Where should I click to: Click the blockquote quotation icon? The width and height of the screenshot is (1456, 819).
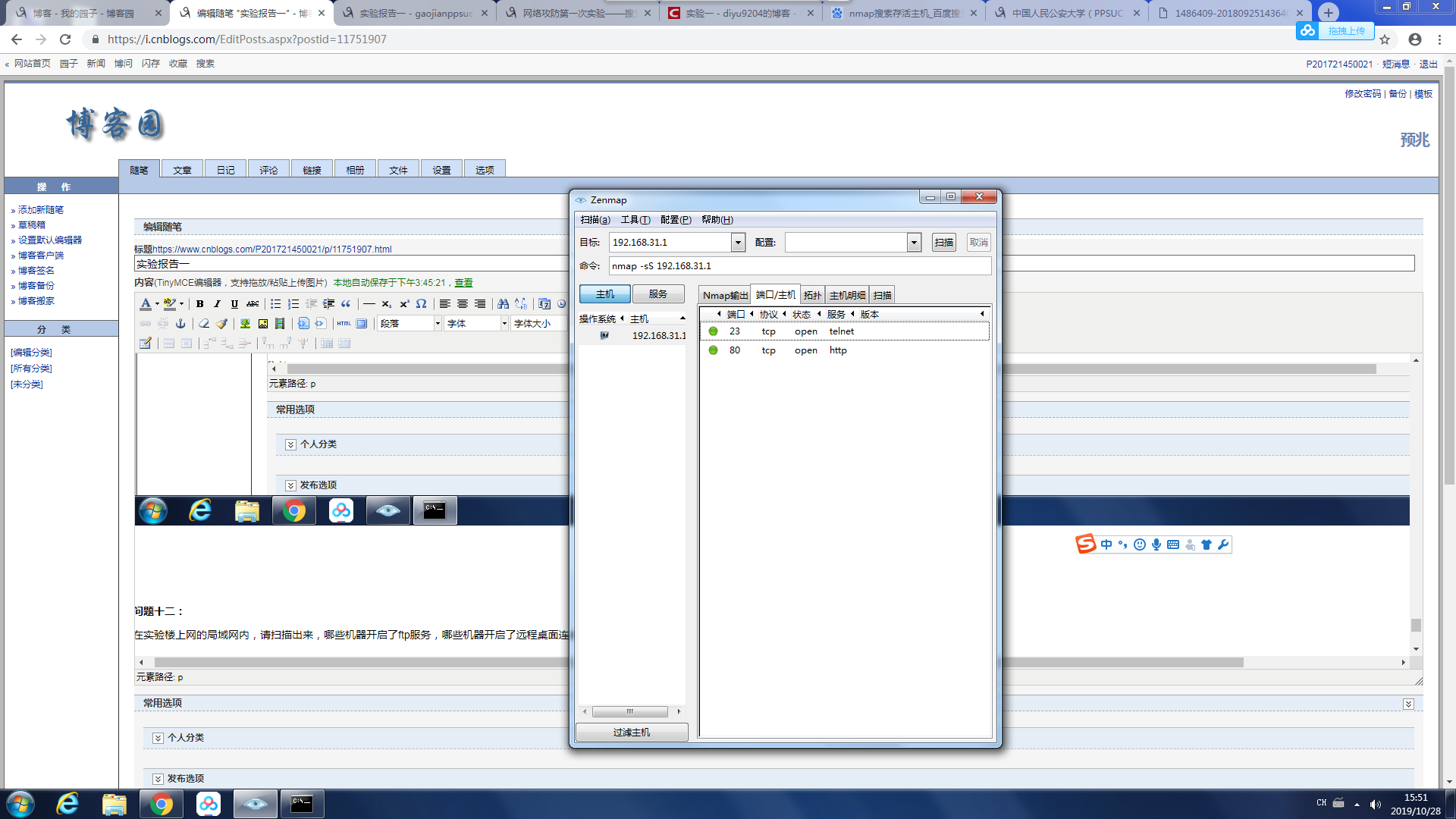click(346, 304)
